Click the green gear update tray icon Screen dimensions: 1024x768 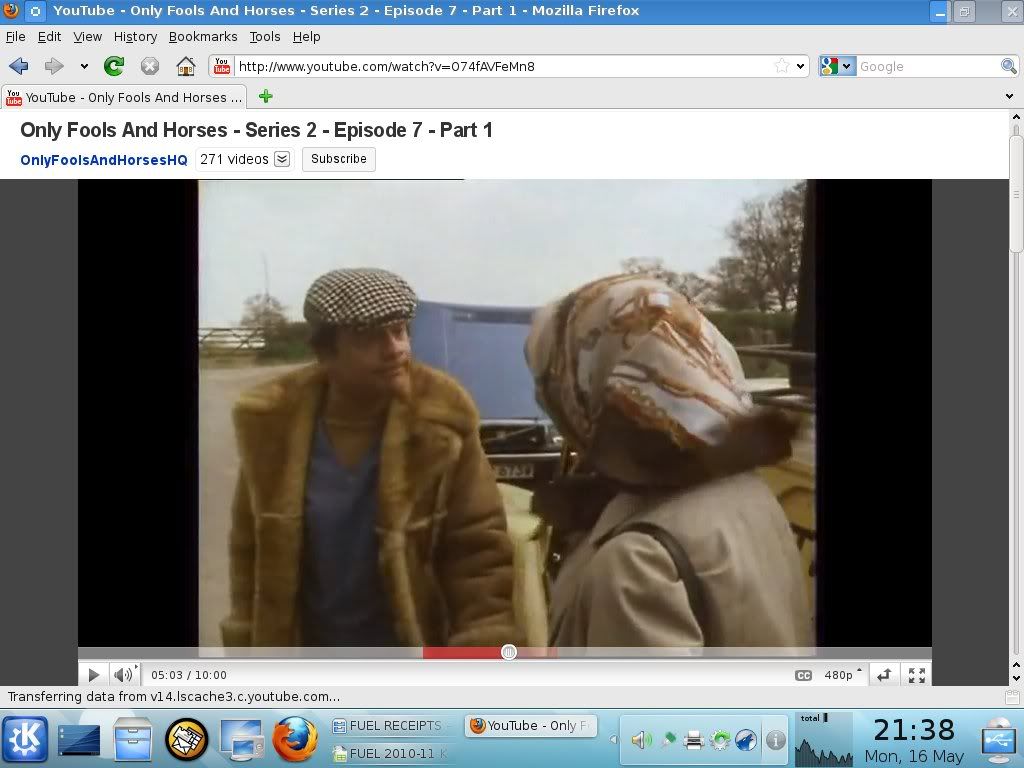720,739
